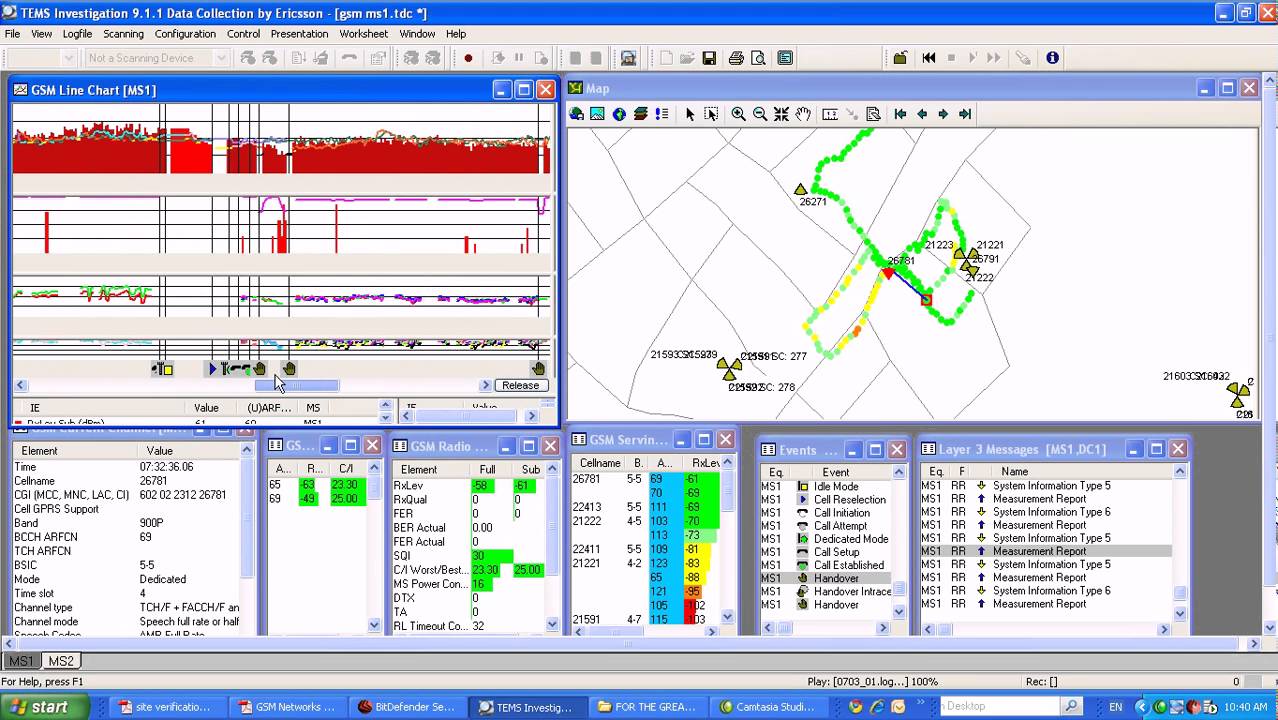Open the empty device dropdown at toolbar left

68,58
